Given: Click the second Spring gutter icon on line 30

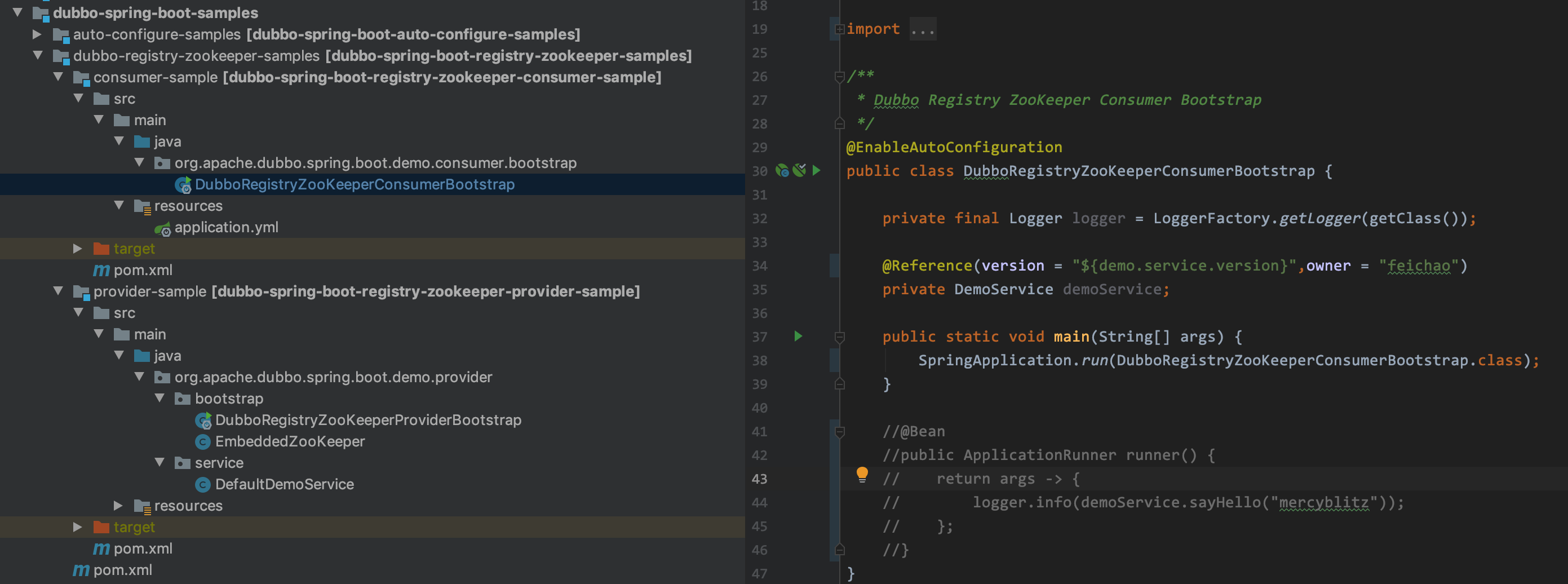Looking at the screenshot, I should [x=800, y=170].
